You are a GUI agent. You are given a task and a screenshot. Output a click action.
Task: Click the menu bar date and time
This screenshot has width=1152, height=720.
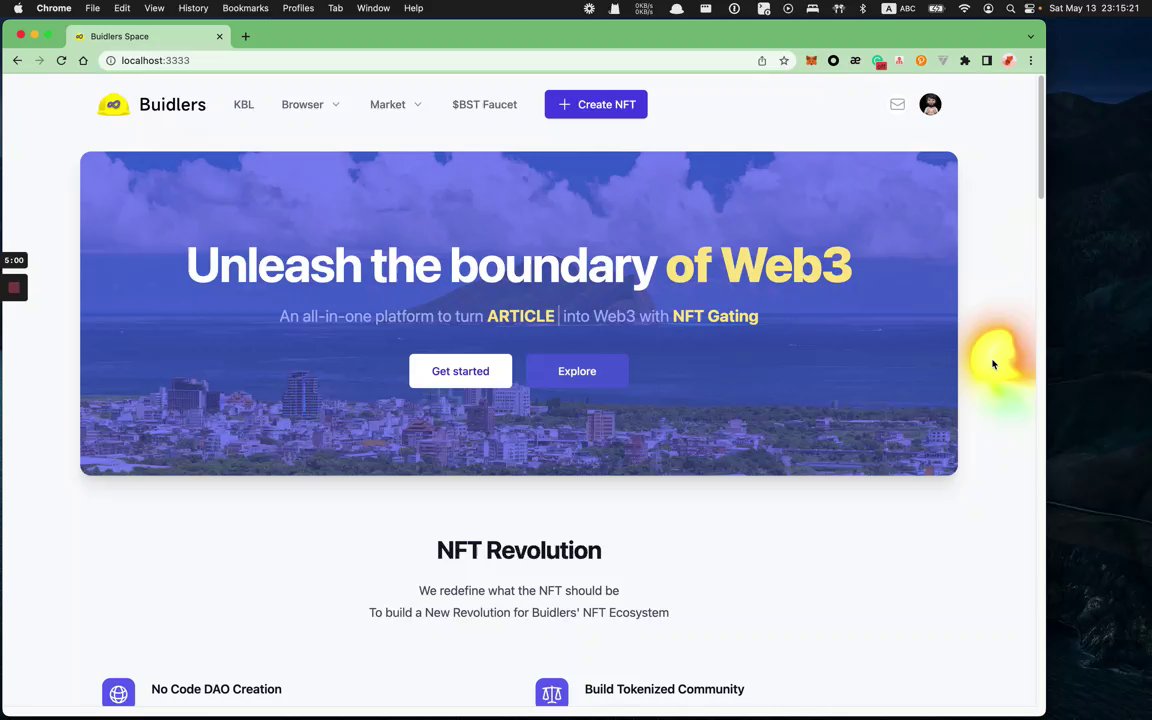1094,8
